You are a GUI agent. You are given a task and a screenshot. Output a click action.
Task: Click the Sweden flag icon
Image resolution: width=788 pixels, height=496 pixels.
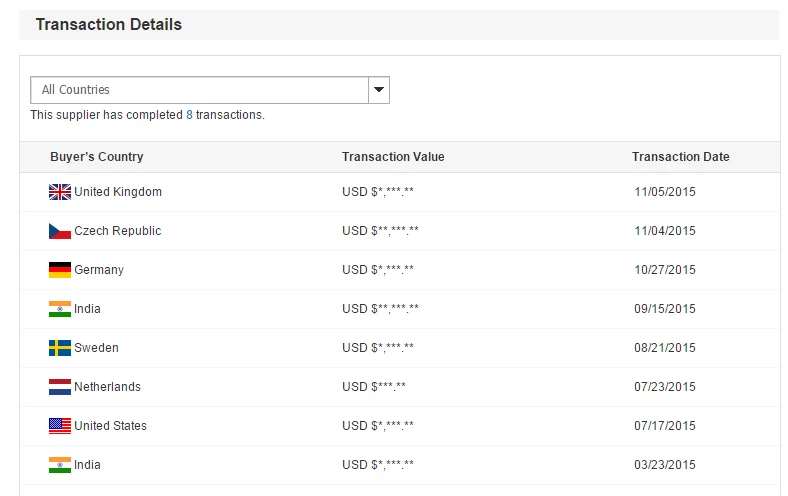tap(60, 348)
